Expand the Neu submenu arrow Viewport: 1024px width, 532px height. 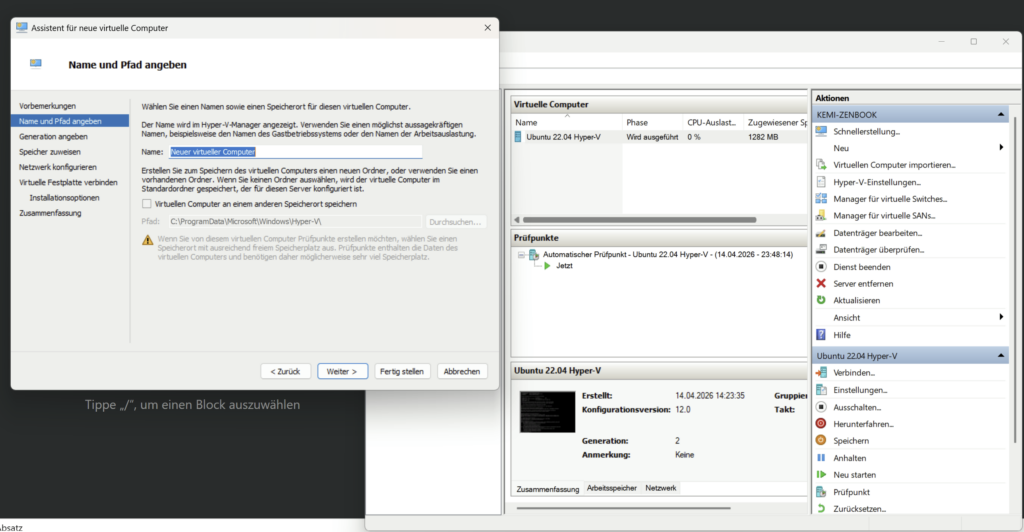1001,148
